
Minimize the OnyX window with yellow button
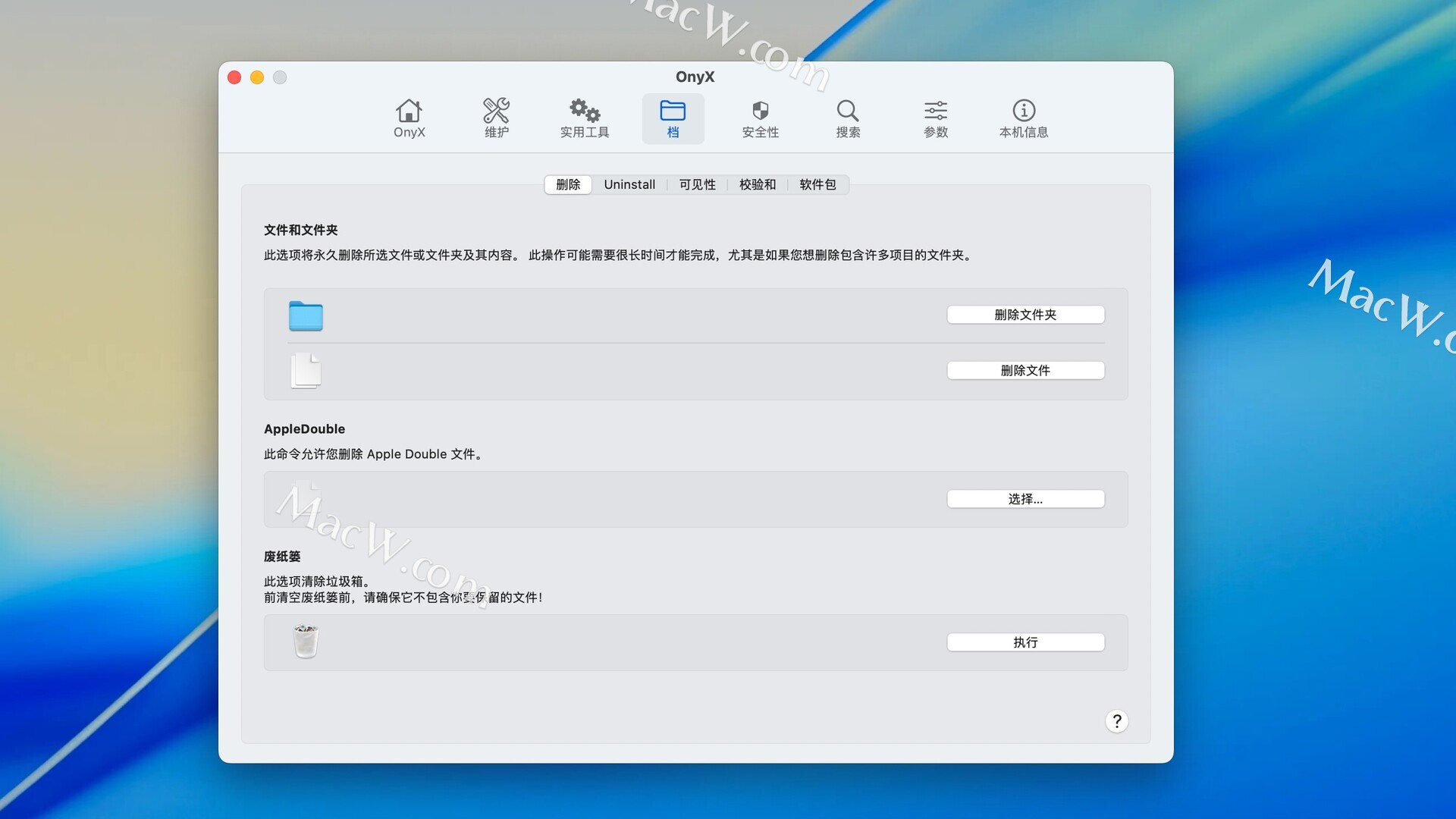coord(257,77)
